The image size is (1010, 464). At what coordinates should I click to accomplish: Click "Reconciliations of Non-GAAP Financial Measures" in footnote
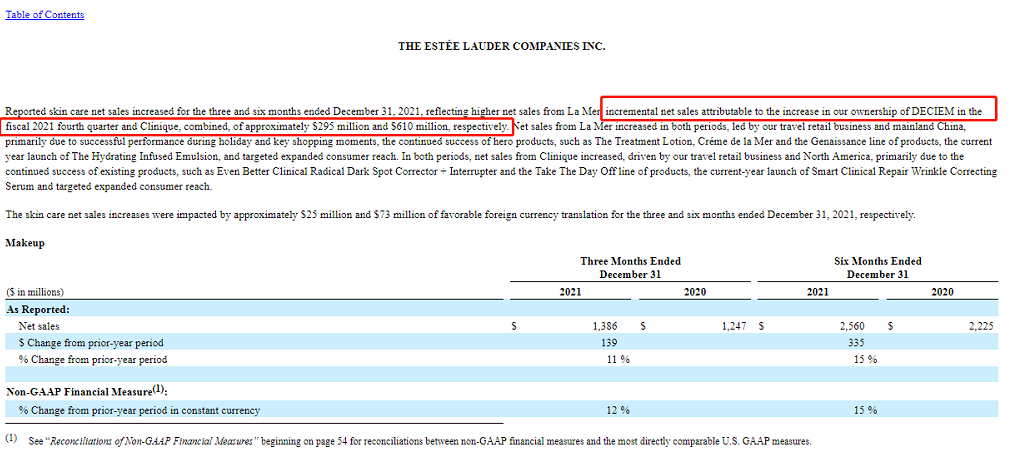pyautogui.click(x=153, y=442)
